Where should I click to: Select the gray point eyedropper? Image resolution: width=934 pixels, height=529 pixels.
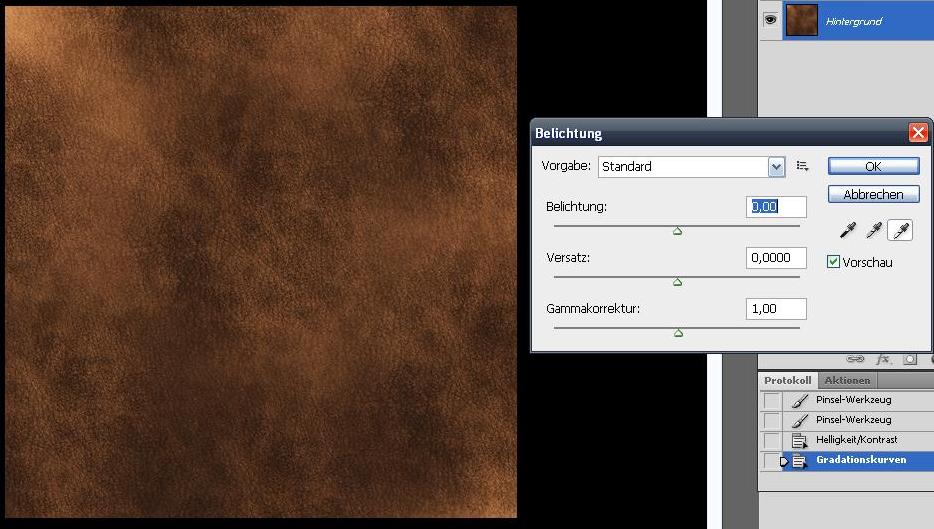pyautogui.click(x=874, y=230)
